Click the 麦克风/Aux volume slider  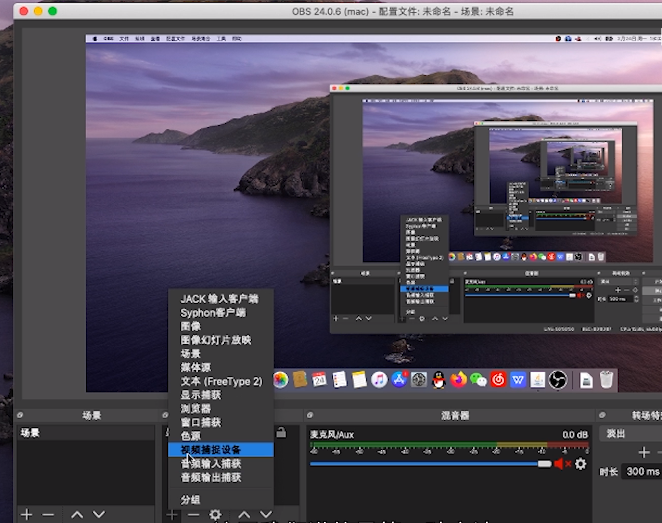tap(430, 464)
